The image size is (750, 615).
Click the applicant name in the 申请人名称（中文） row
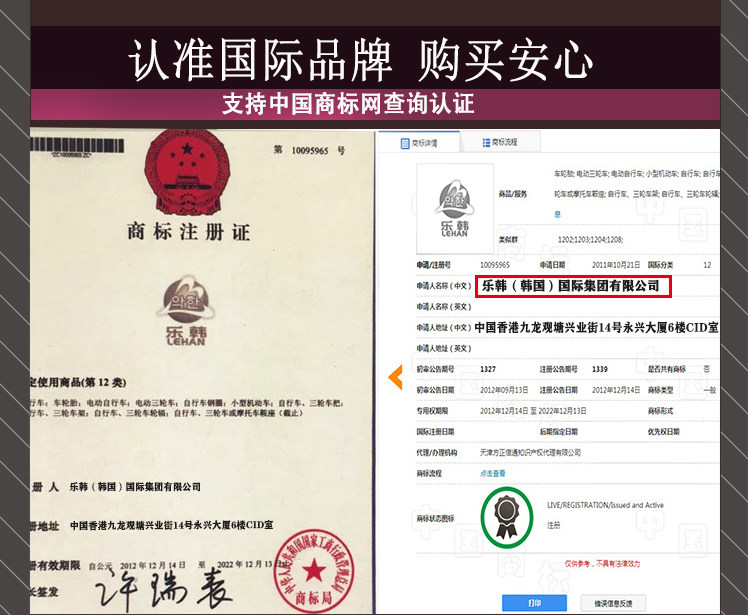[x=571, y=286]
